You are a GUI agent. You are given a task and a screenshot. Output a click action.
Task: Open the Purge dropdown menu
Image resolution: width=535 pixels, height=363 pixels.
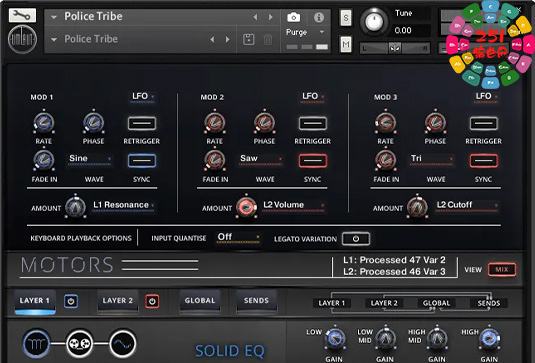pyautogui.click(x=305, y=32)
